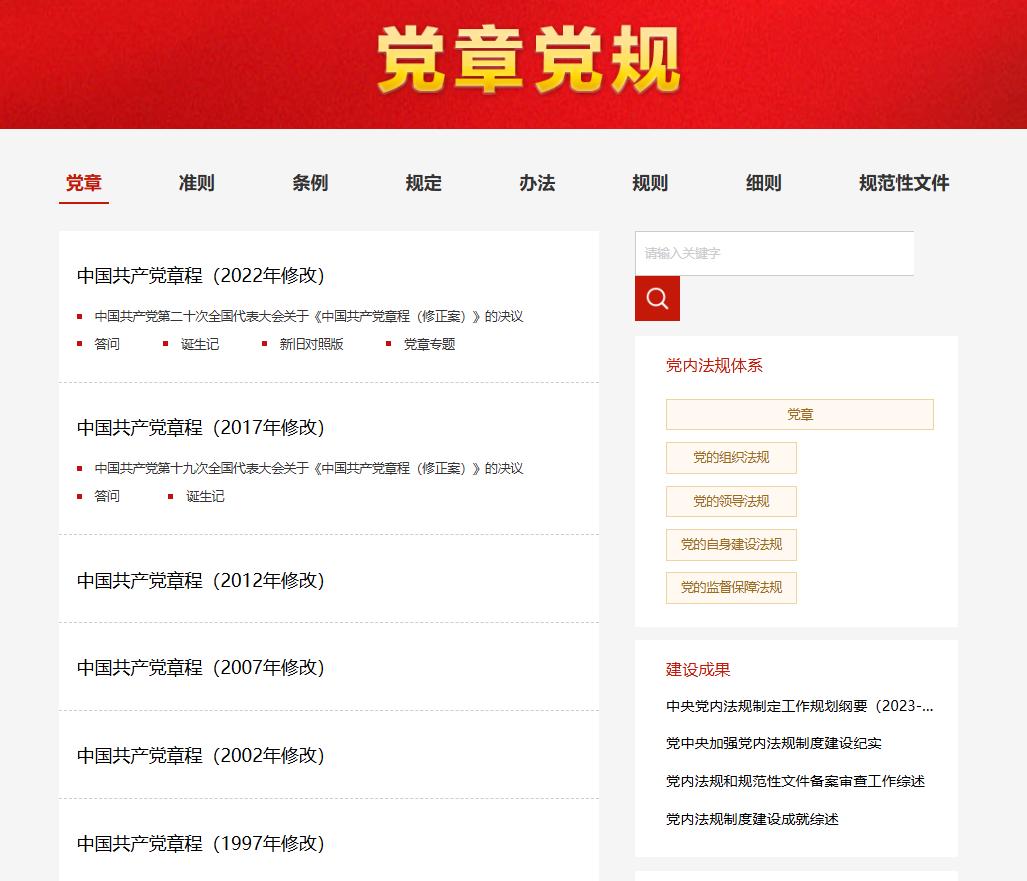Open 党中央加强党内法规制度建设纪实
This screenshot has height=881, width=1027.
774,743
